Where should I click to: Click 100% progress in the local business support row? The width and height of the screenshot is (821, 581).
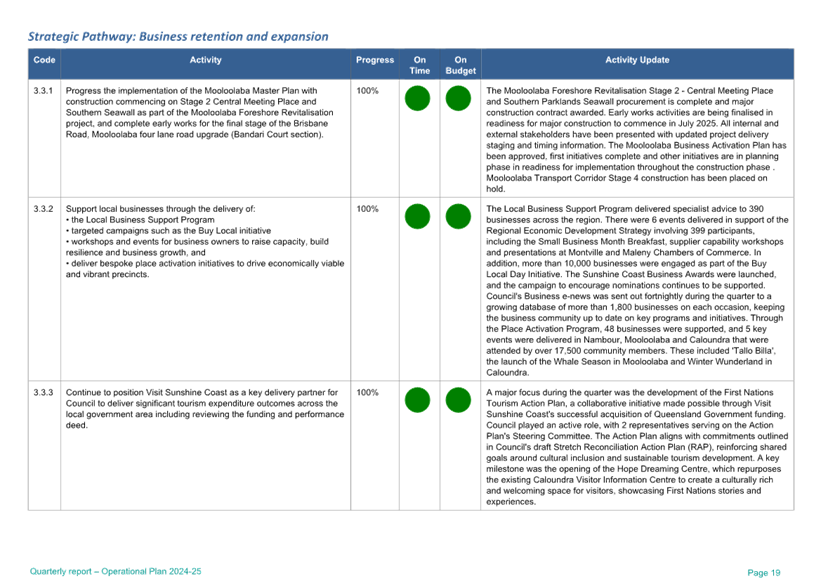tap(366, 210)
